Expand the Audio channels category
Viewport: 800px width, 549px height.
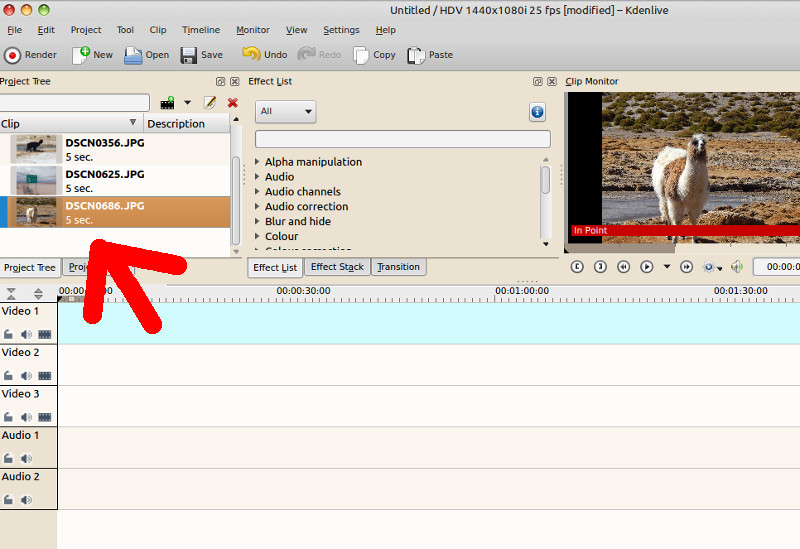coord(257,191)
